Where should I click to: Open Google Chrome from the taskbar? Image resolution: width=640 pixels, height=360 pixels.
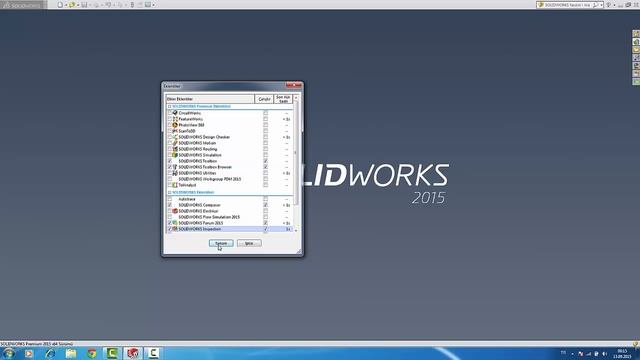tap(92, 353)
